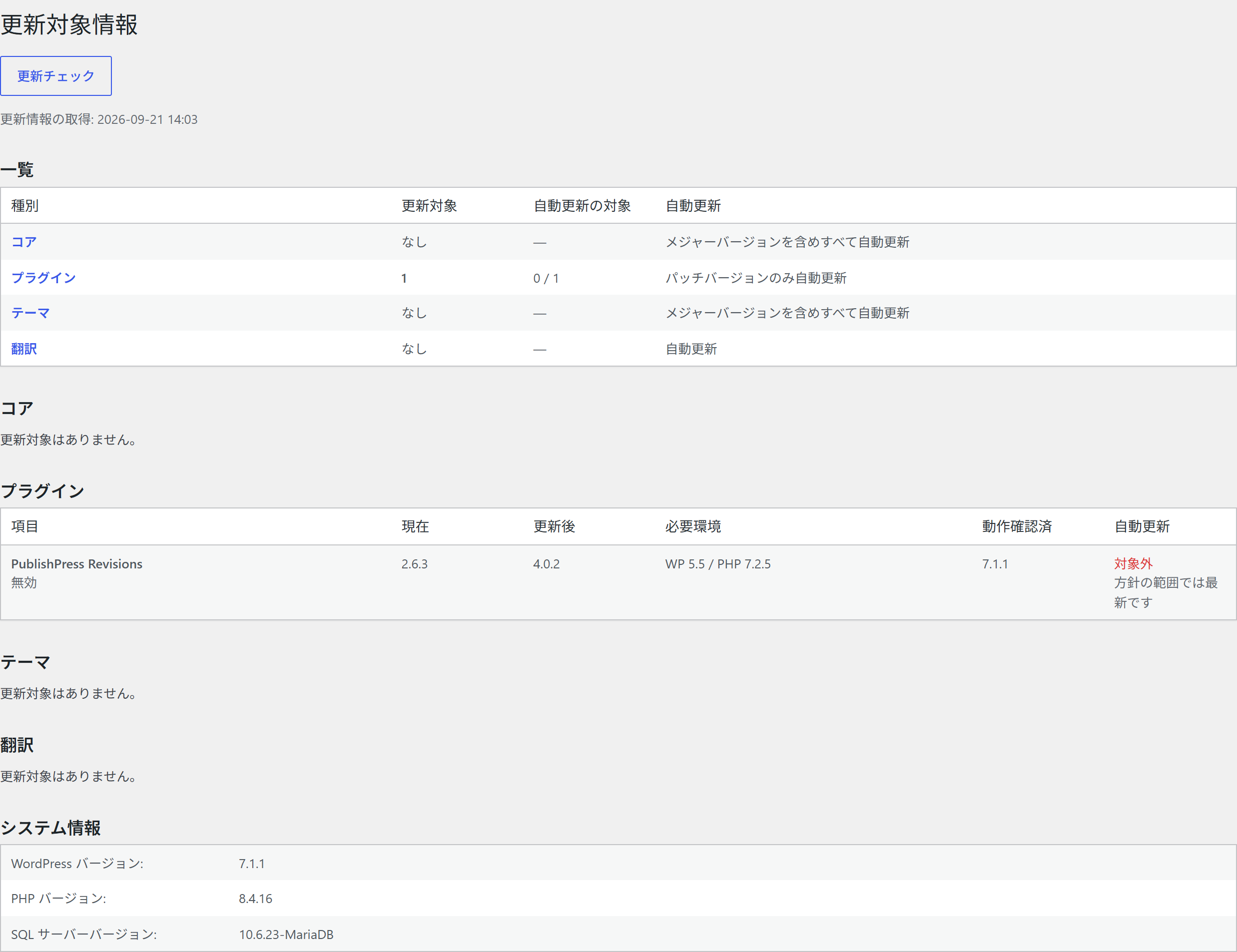Click PublishPress Revisions plugin name

point(77,564)
